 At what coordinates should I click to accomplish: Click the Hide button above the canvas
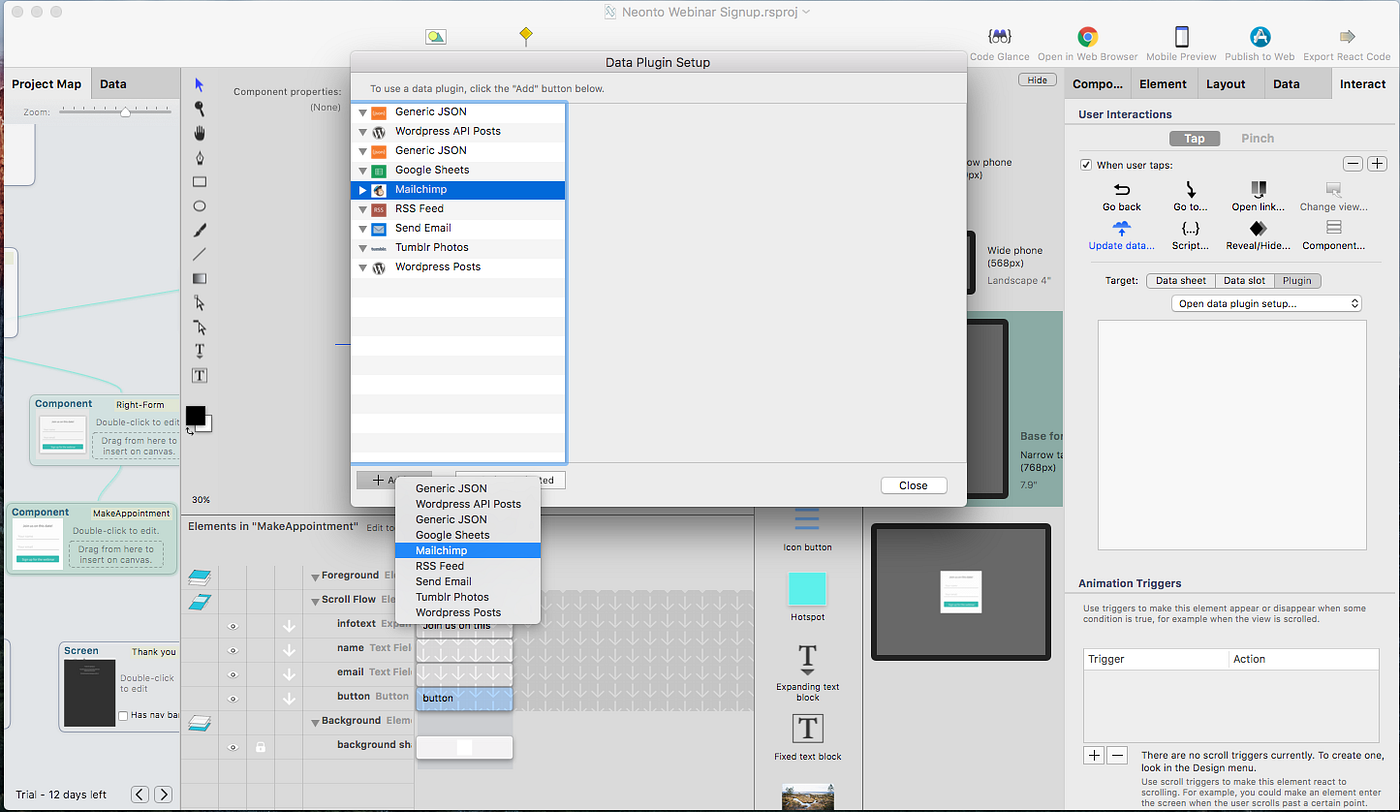[x=1037, y=79]
